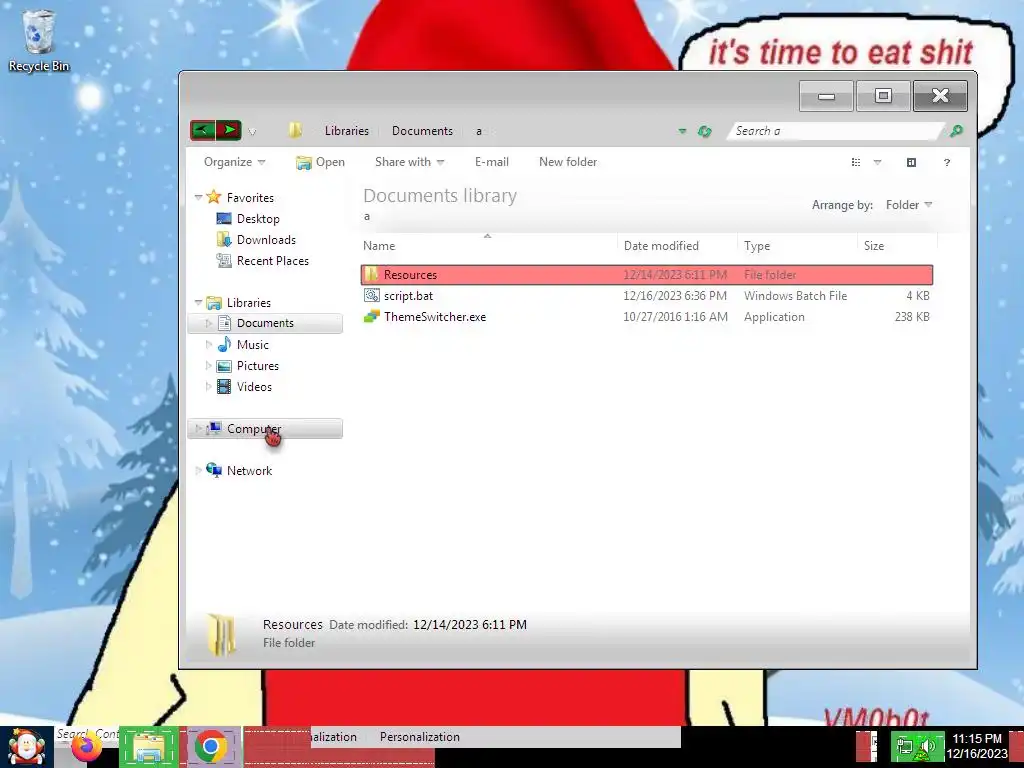Focus the Search a input field
The height and width of the screenshot is (768, 1024).
(835, 131)
